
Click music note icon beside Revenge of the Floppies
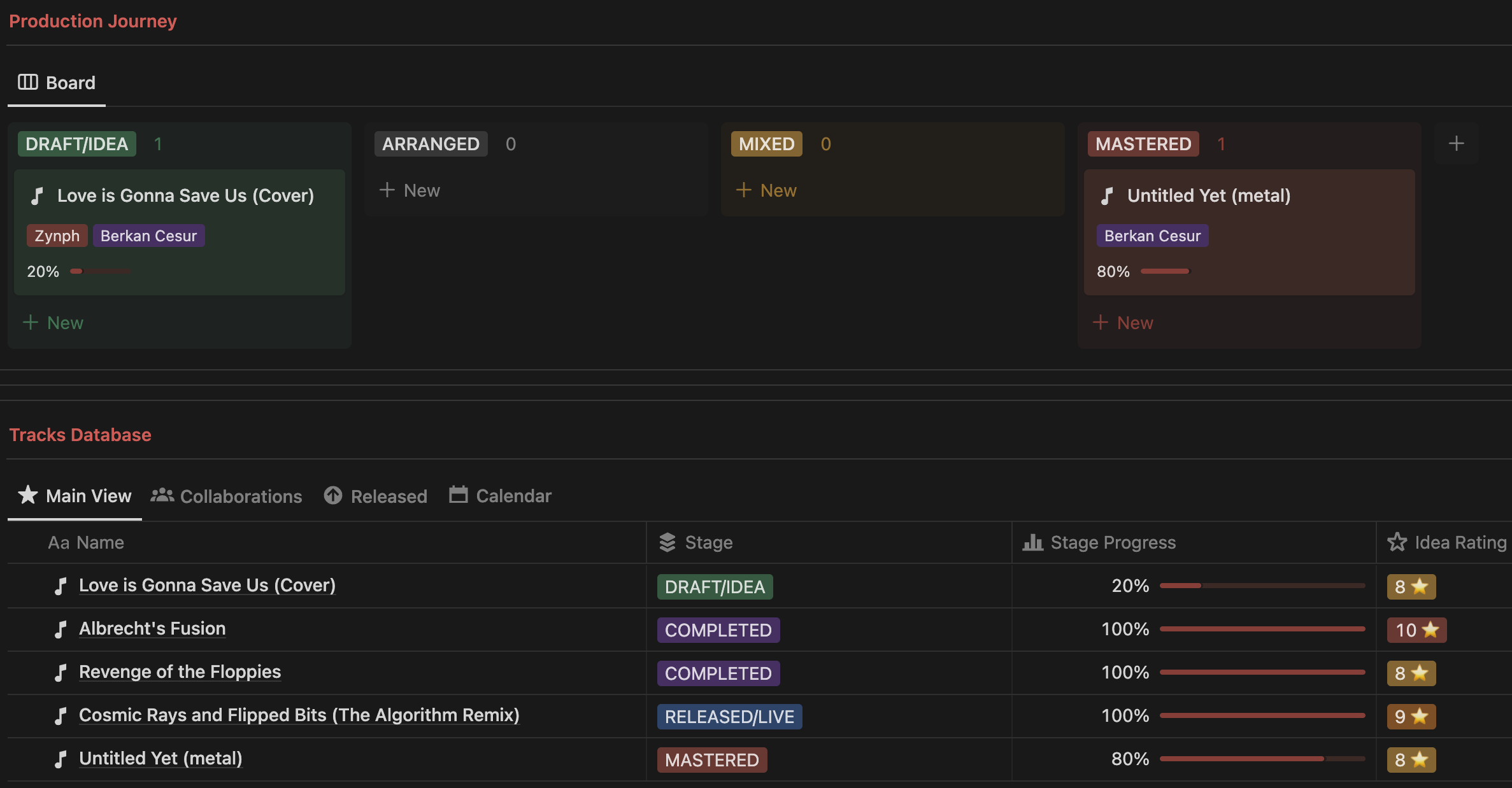[x=61, y=673]
